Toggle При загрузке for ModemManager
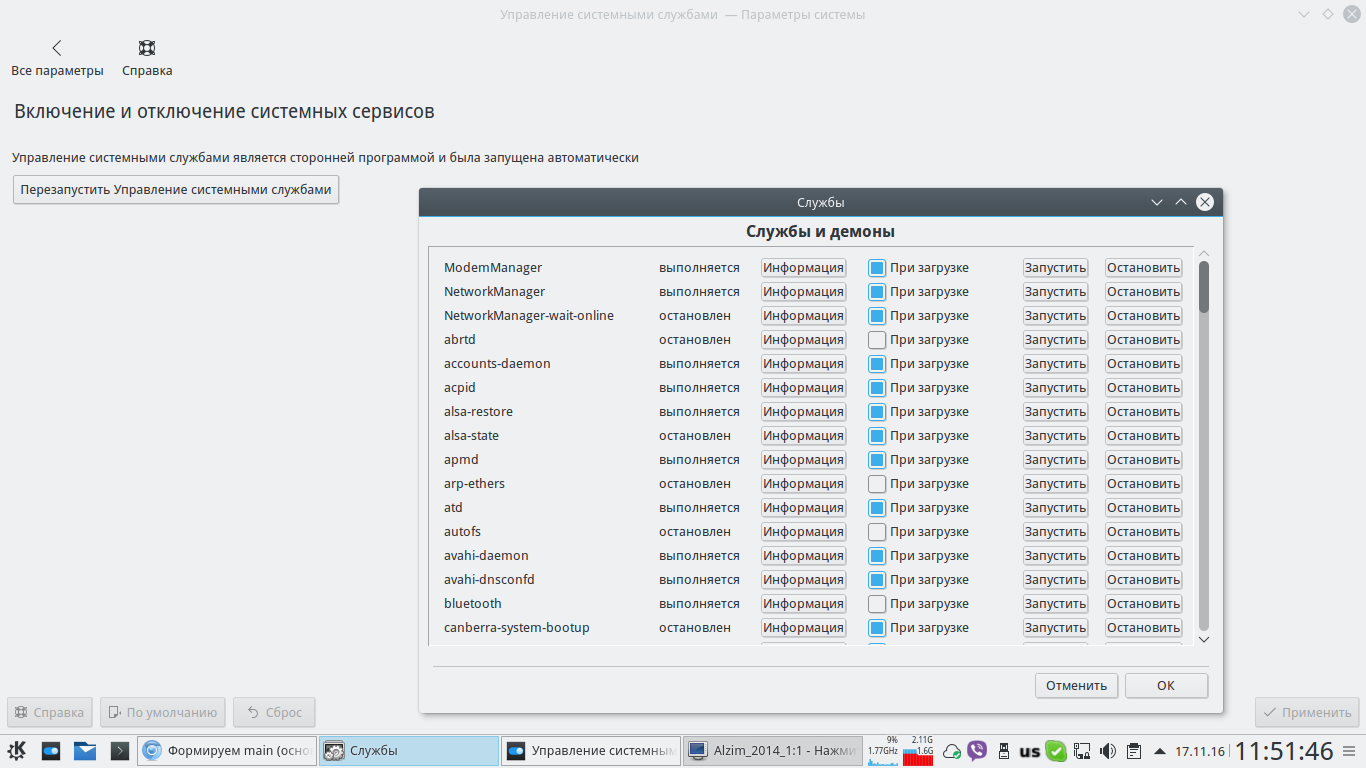 point(877,268)
